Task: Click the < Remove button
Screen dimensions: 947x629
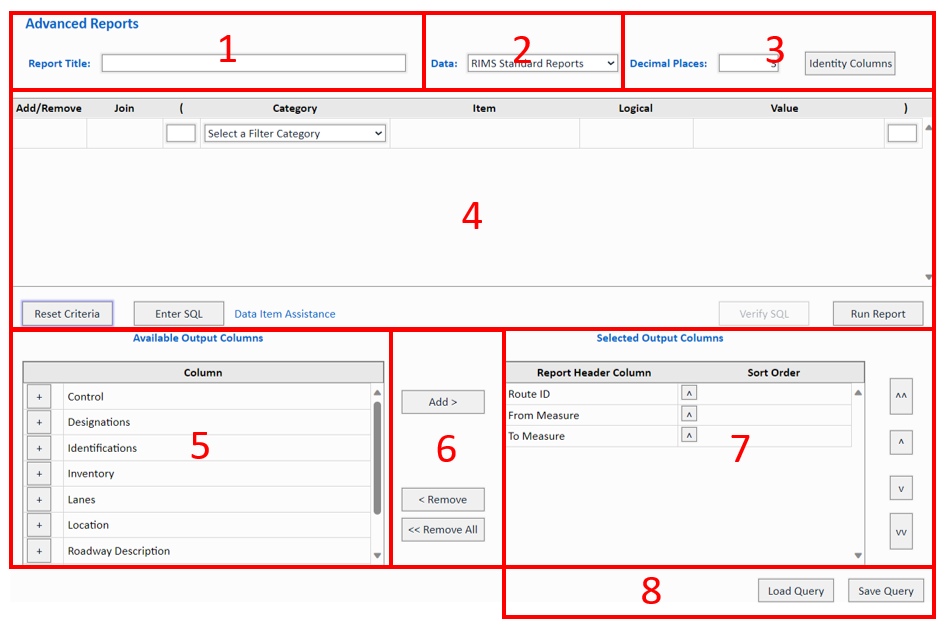Action: coord(443,500)
